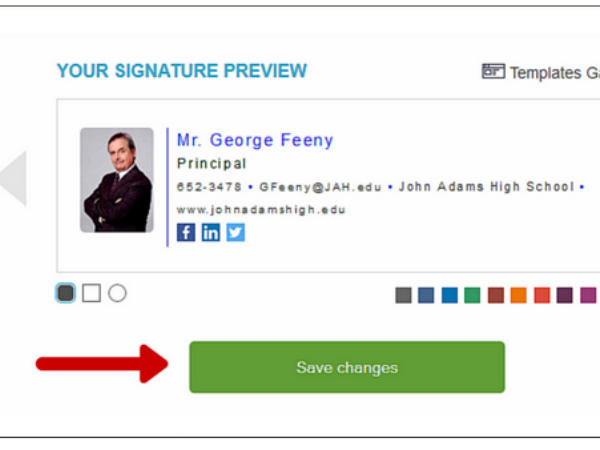This screenshot has height=450, width=600.
Task: Click the LinkedIn icon in the signature
Action: coord(211,232)
